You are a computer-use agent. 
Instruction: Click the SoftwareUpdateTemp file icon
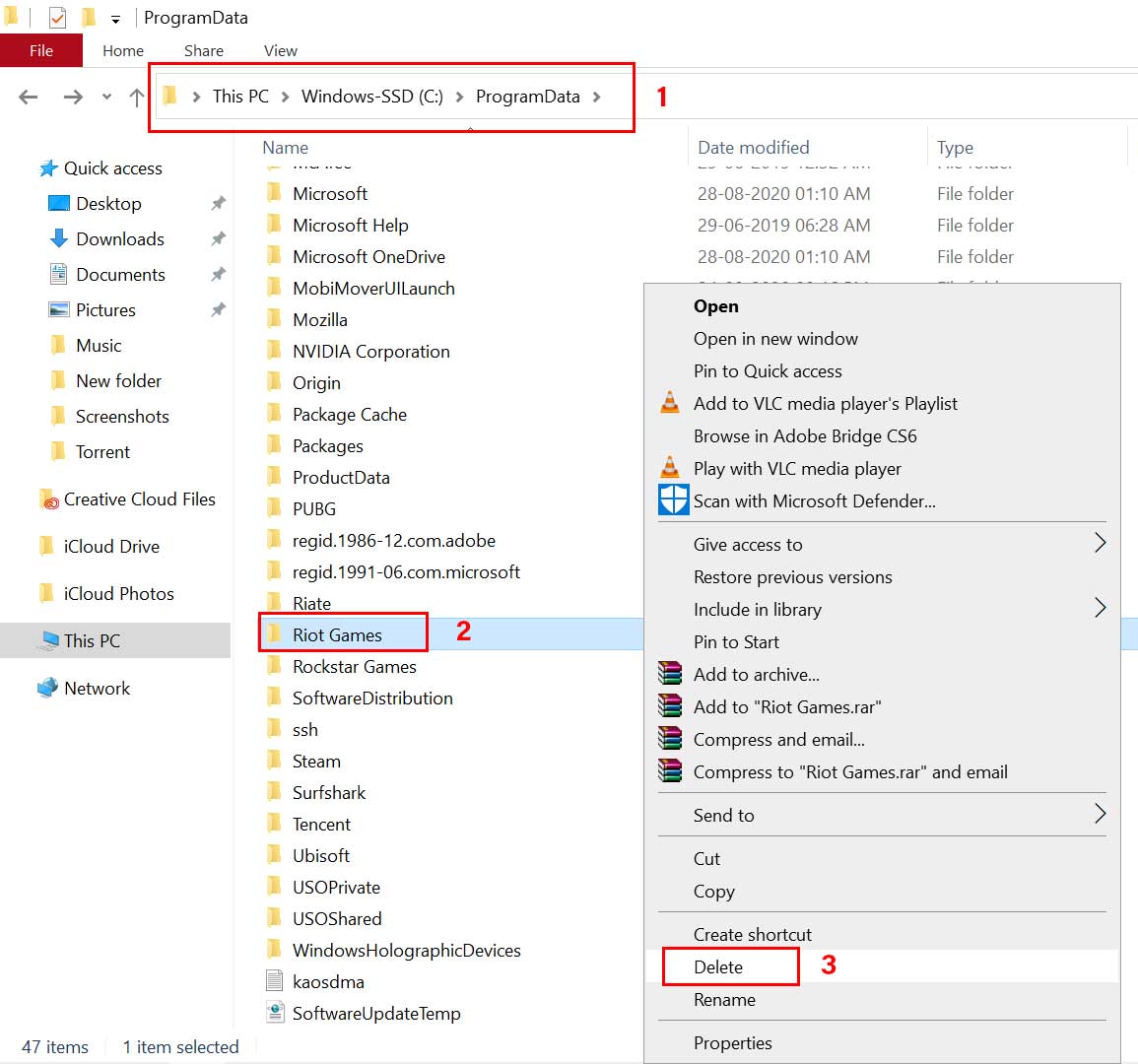pos(274,1013)
